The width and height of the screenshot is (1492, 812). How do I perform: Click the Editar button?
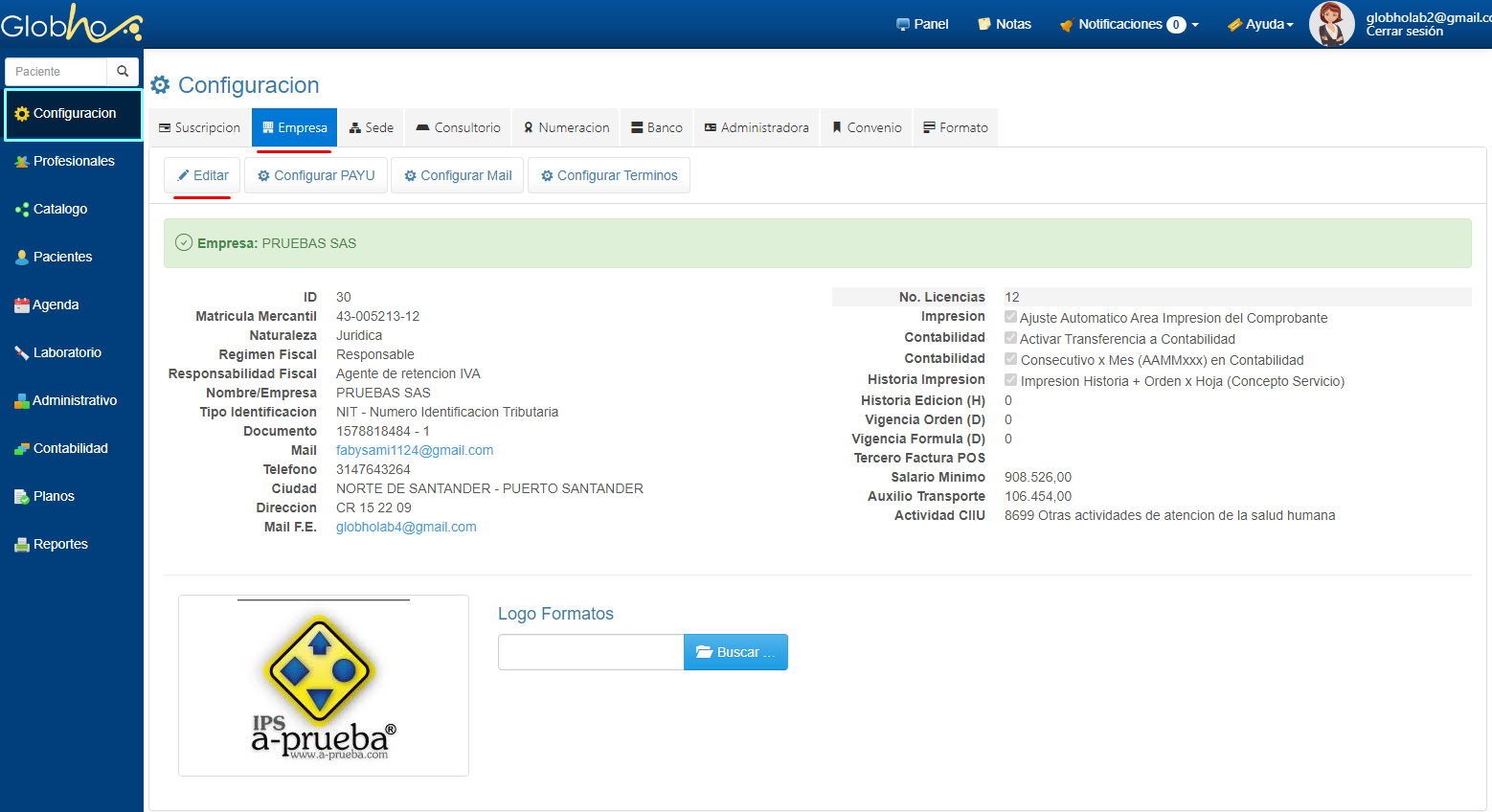click(202, 175)
